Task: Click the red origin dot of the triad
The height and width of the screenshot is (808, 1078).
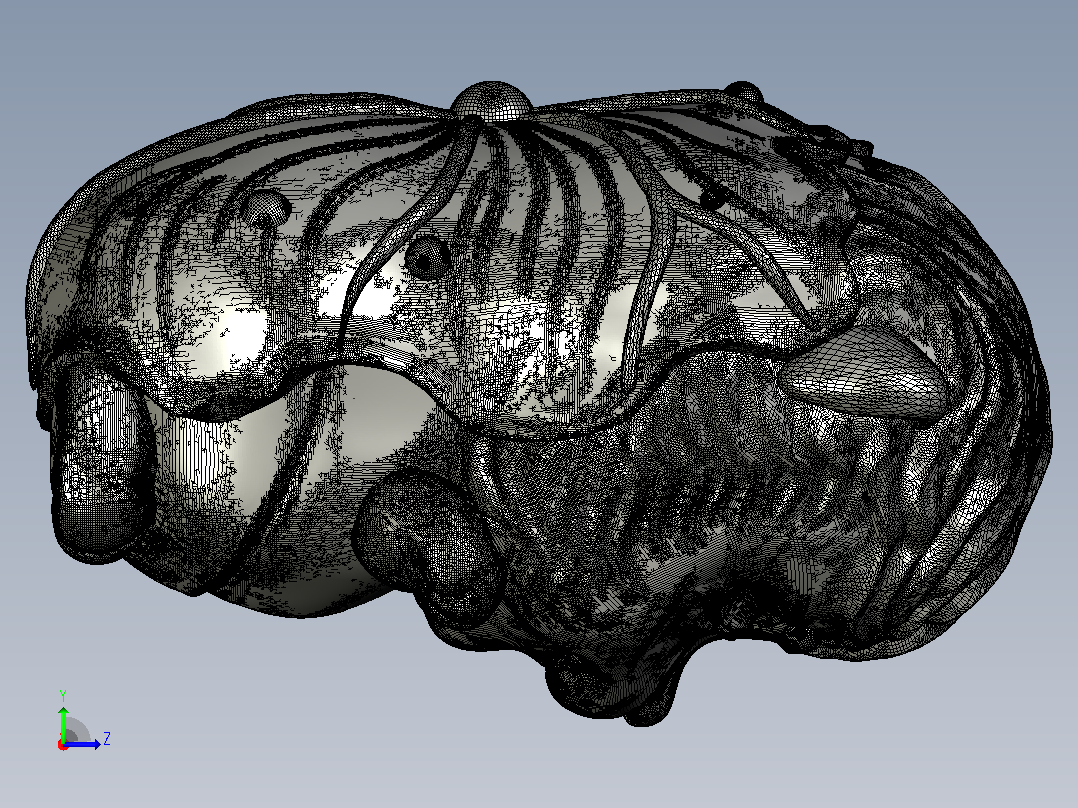Action: (x=63, y=745)
